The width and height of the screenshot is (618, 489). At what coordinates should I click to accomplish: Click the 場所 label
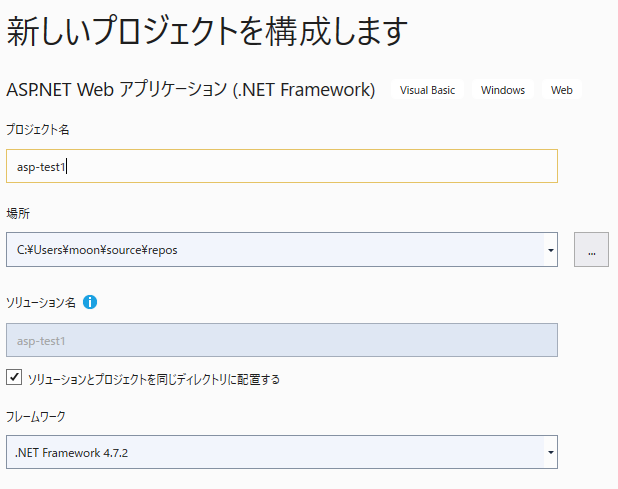pyautogui.click(x=17, y=213)
